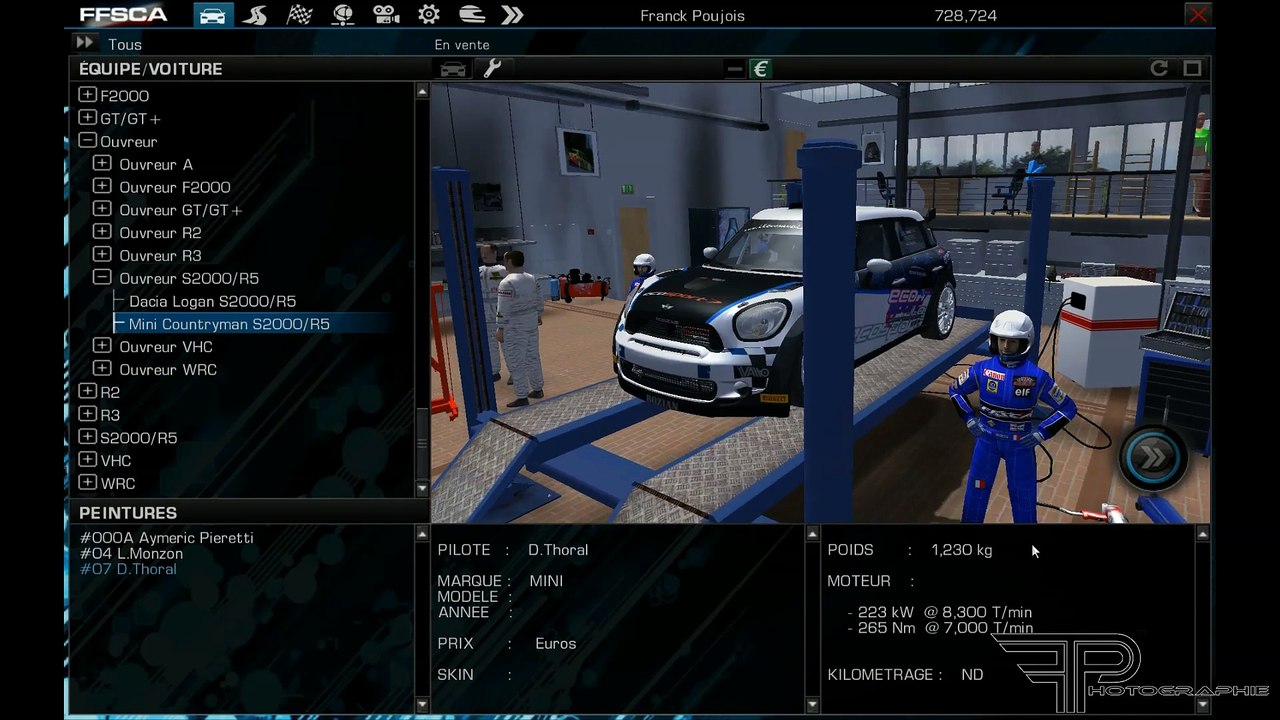Choose paint #07 D.Thoral
This screenshot has width=1280, height=720.
(x=128, y=569)
